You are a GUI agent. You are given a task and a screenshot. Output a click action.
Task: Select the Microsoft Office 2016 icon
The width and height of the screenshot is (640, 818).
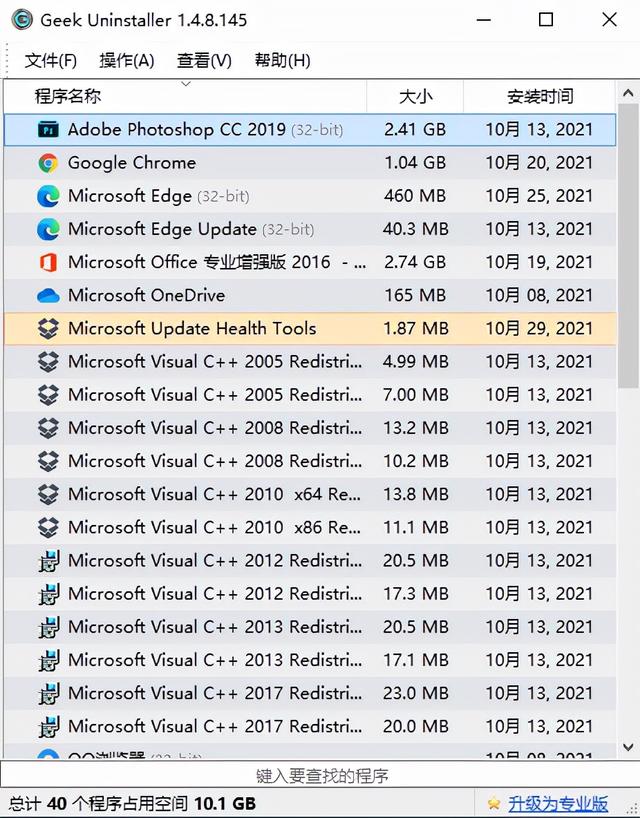click(x=48, y=262)
